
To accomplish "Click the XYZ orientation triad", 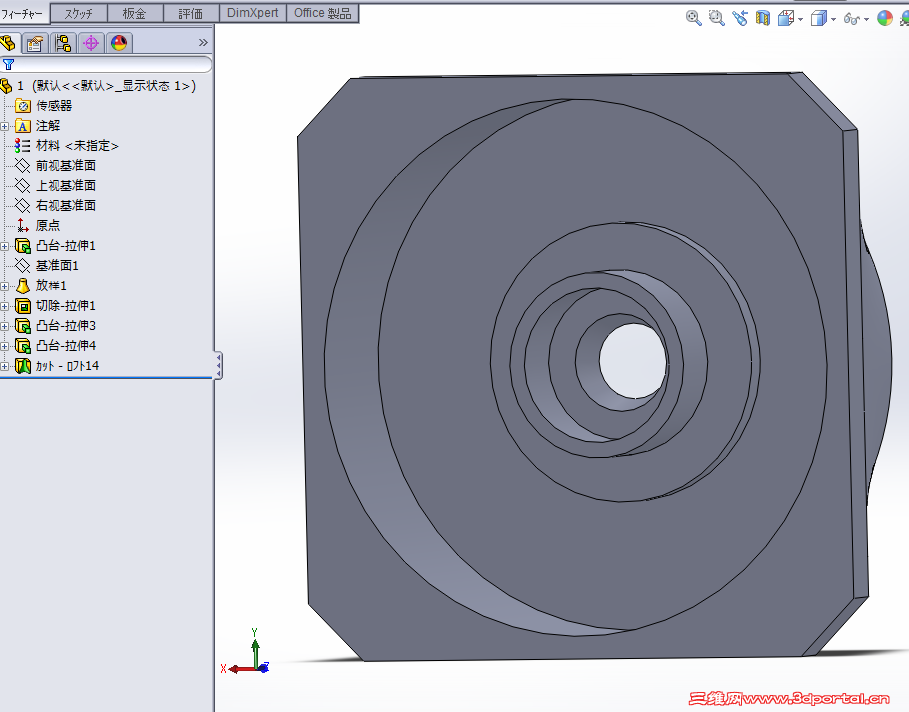I will (245, 651).
